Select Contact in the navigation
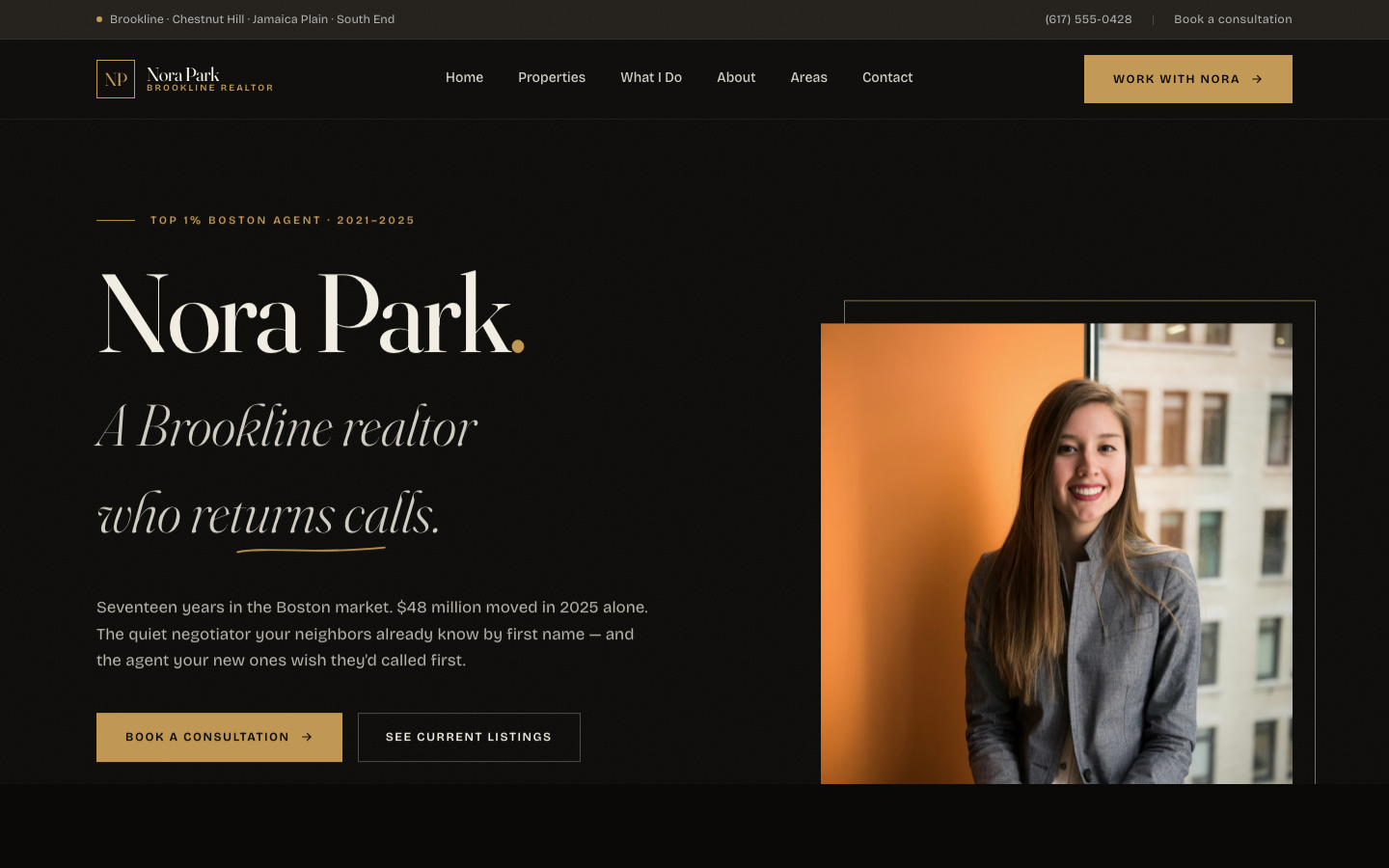1389x868 pixels. [x=886, y=77]
